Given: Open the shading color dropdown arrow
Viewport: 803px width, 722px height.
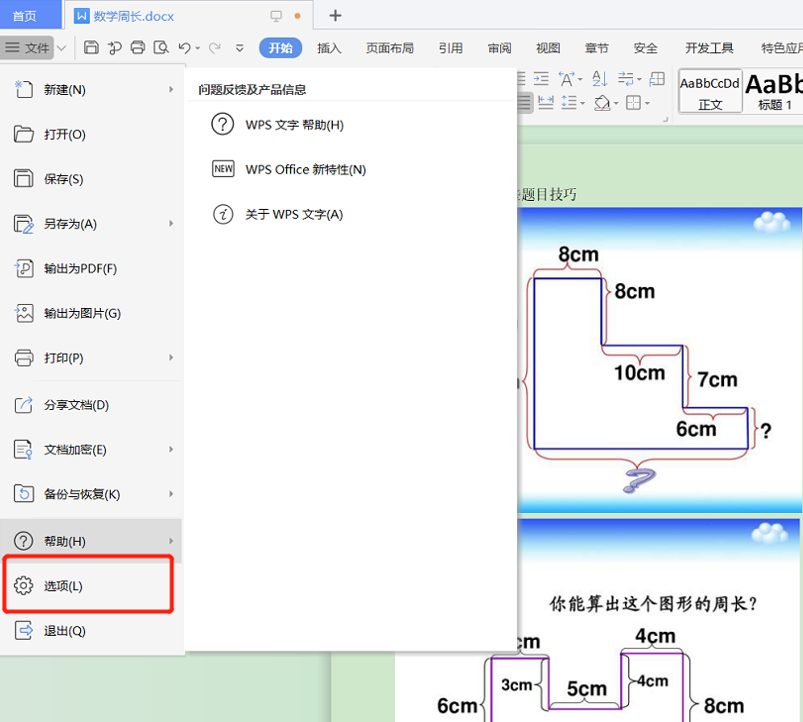Looking at the screenshot, I should [x=616, y=104].
